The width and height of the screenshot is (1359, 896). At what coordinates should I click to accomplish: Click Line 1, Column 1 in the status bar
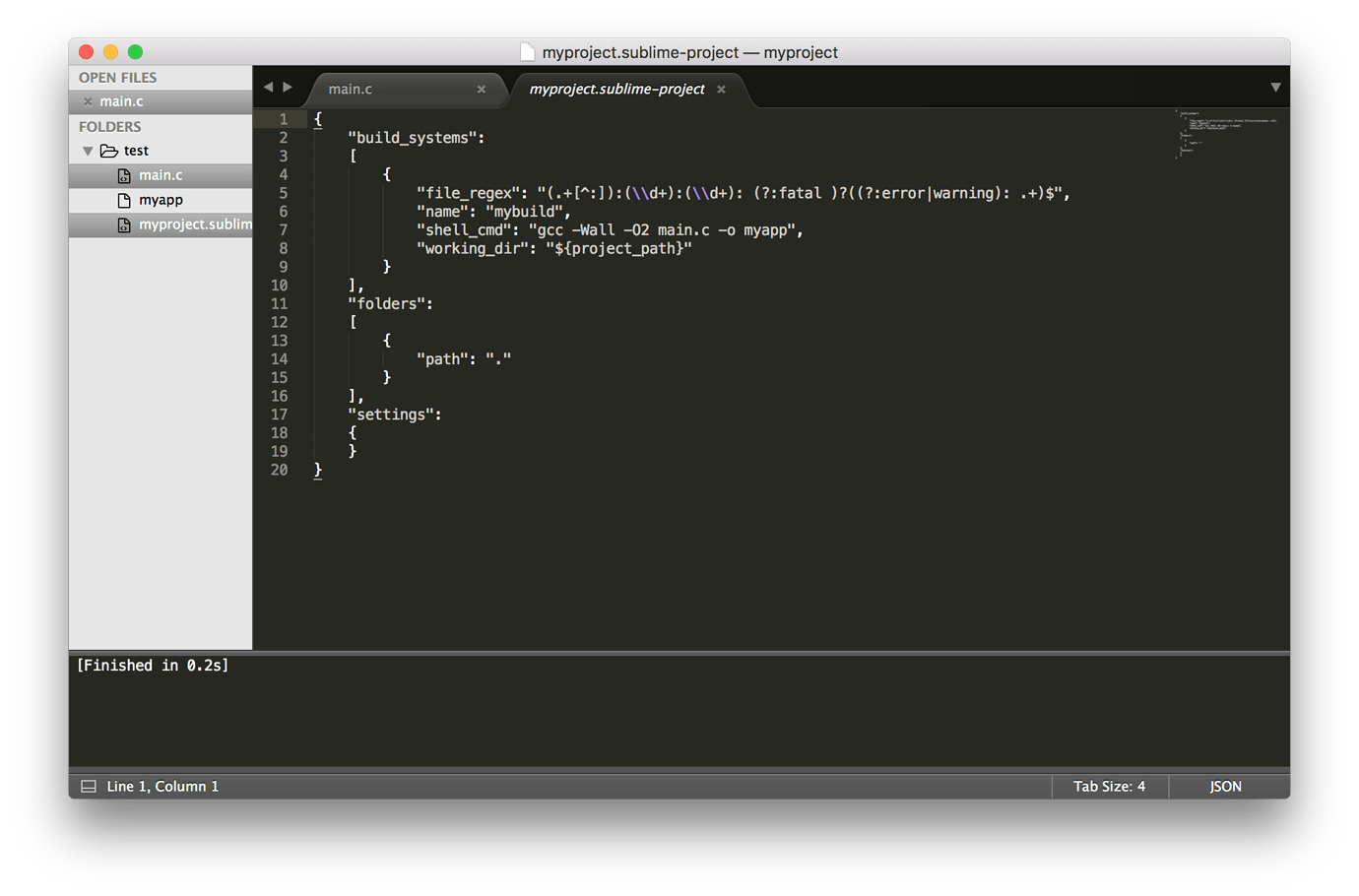pos(161,786)
